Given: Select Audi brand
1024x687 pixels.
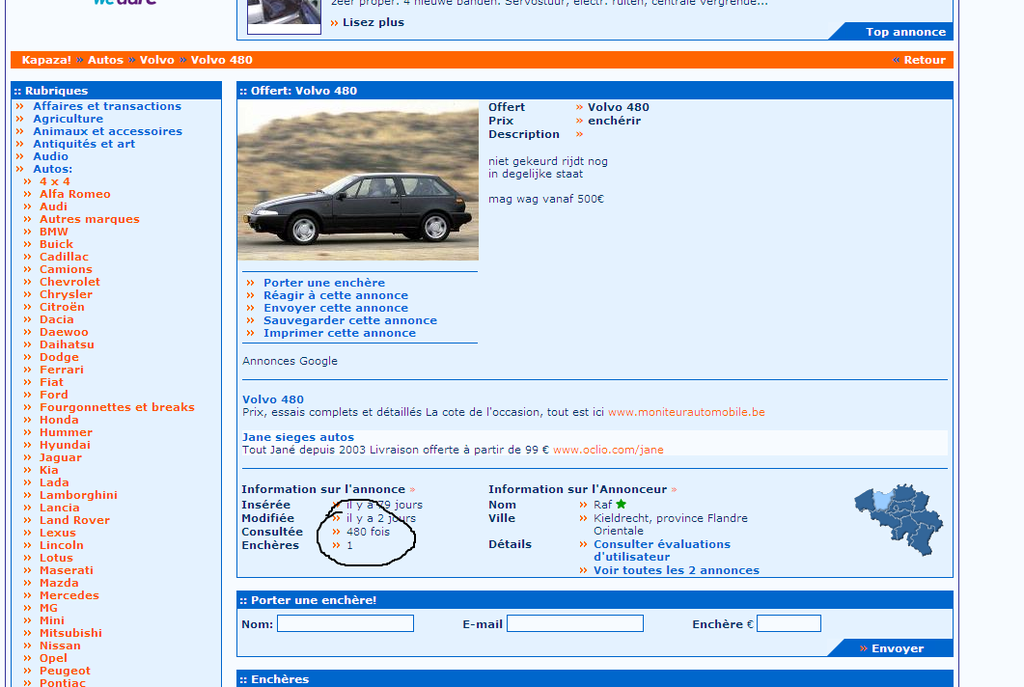Looking at the screenshot, I should (54, 206).
